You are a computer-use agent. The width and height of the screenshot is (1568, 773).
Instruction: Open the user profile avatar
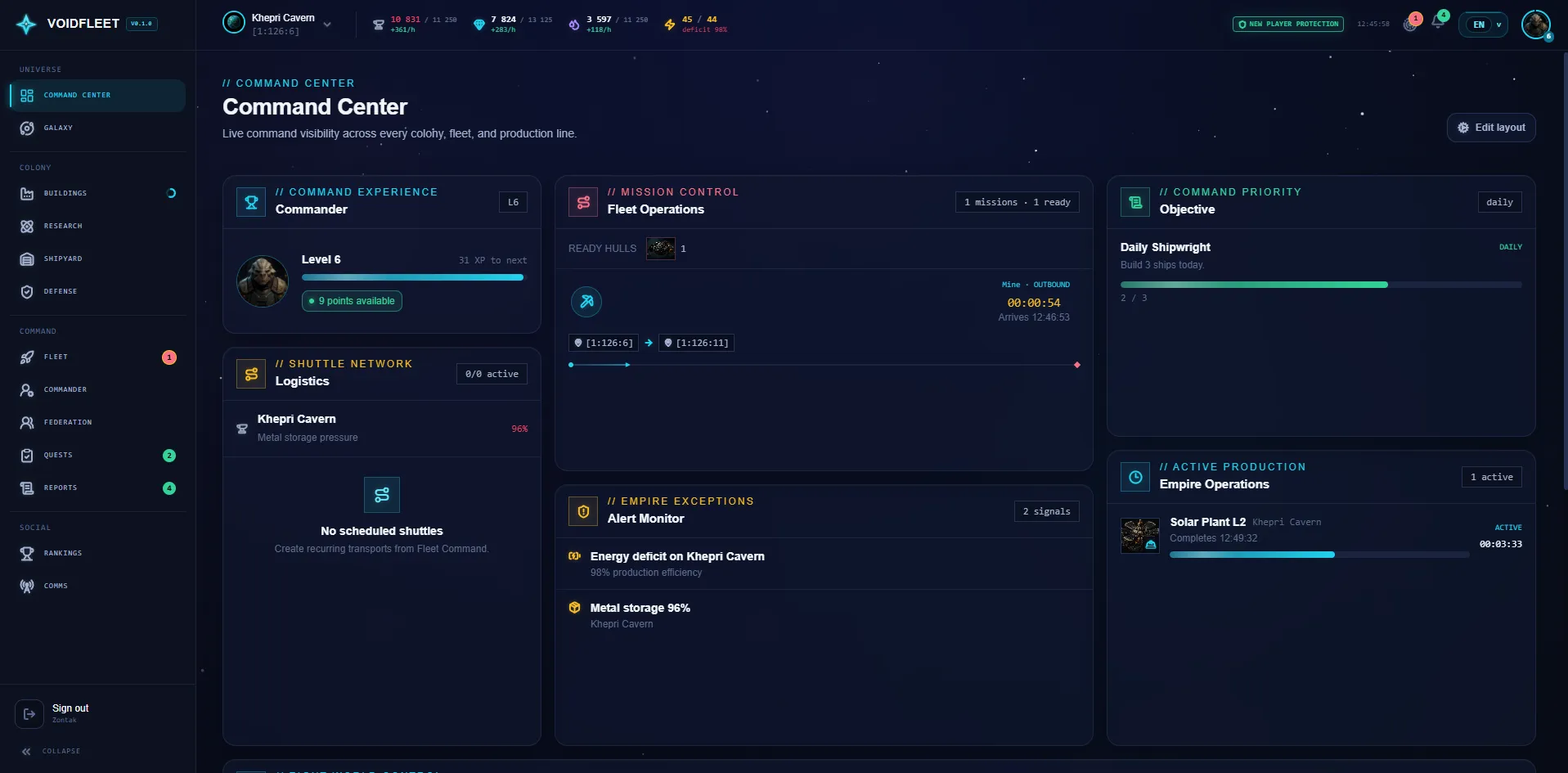1535,25
